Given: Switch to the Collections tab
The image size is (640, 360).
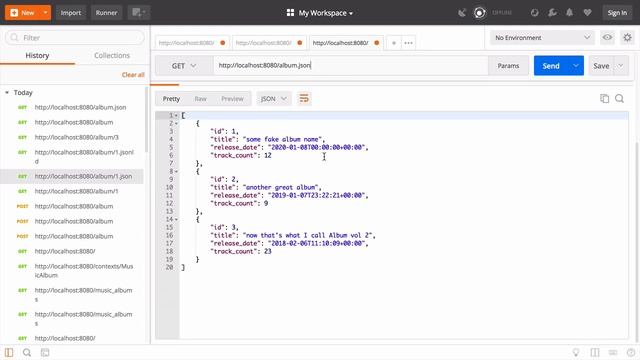Looking at the screenshot, I should pyautogui.click(x=112, y=56).
